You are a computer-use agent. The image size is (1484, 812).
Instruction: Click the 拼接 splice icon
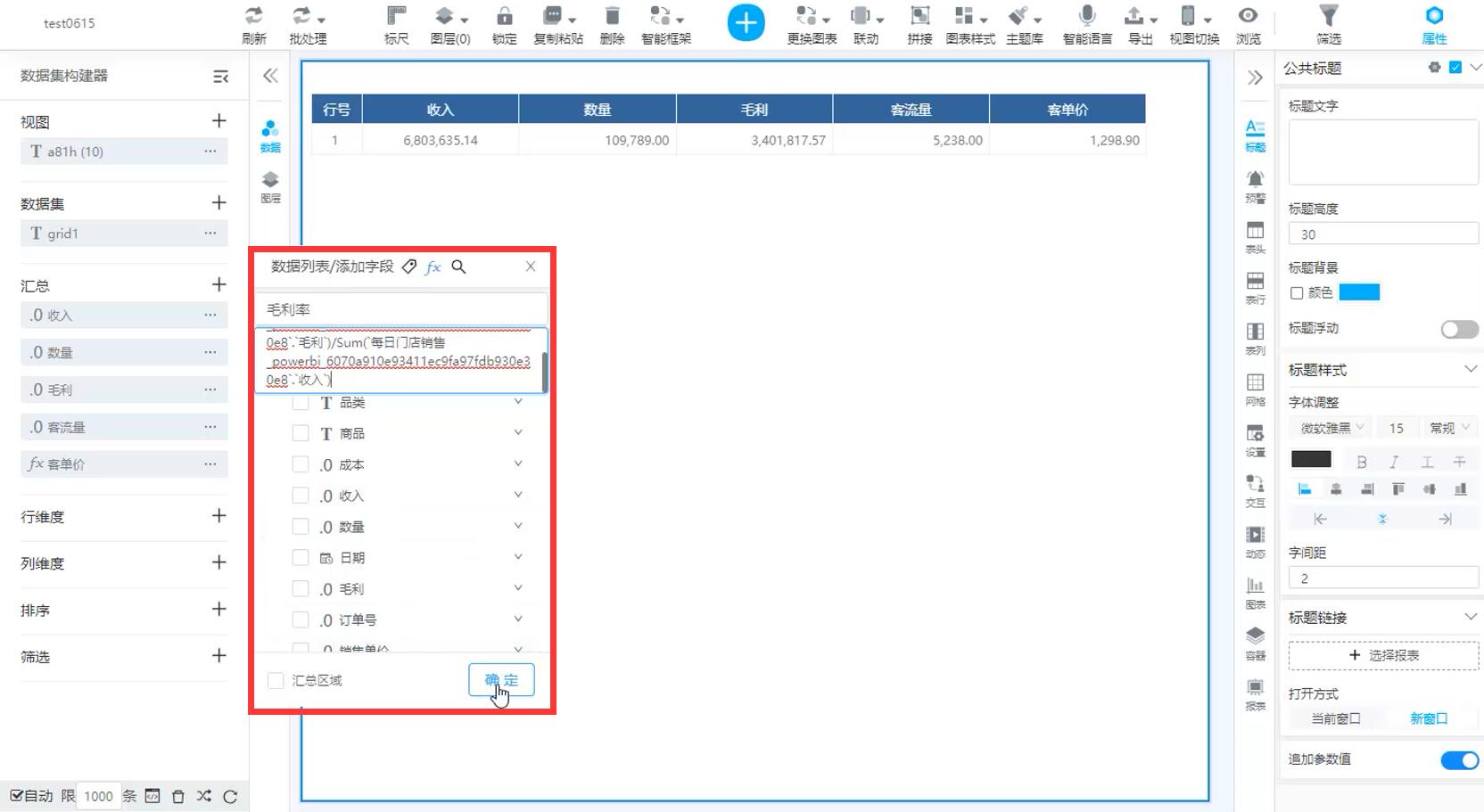point(919,16)
